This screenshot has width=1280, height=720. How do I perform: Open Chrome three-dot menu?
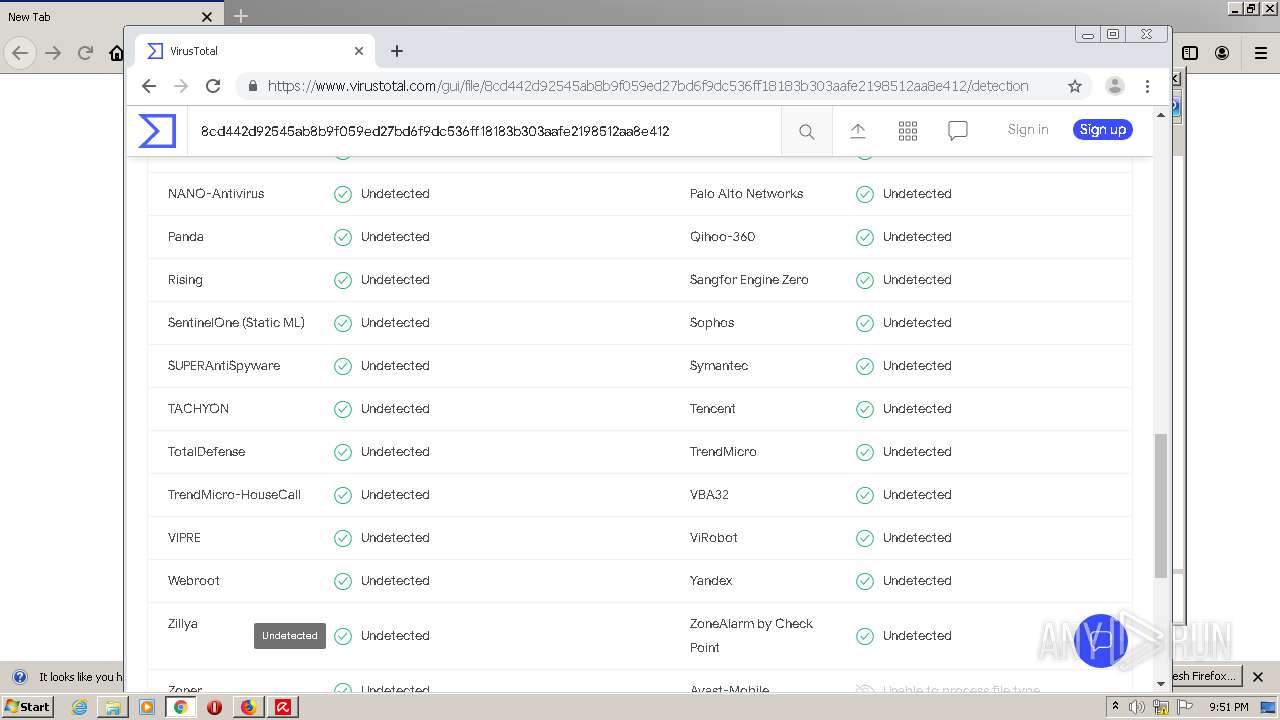pos(1147,86)
